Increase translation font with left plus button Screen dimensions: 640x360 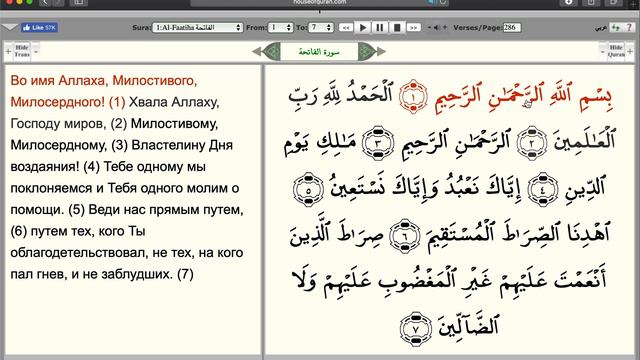(8, 51)
